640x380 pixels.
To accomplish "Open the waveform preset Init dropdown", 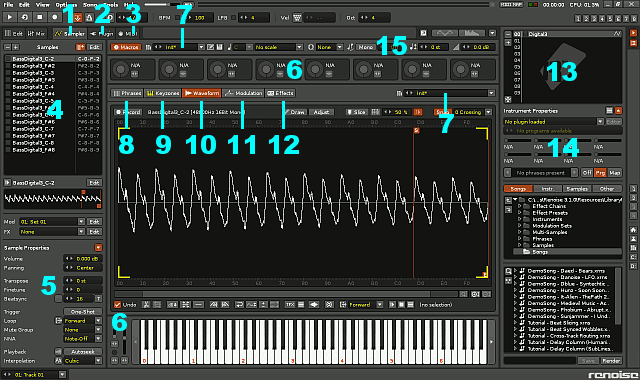I will pyautogui.click(x=449, y=93).
